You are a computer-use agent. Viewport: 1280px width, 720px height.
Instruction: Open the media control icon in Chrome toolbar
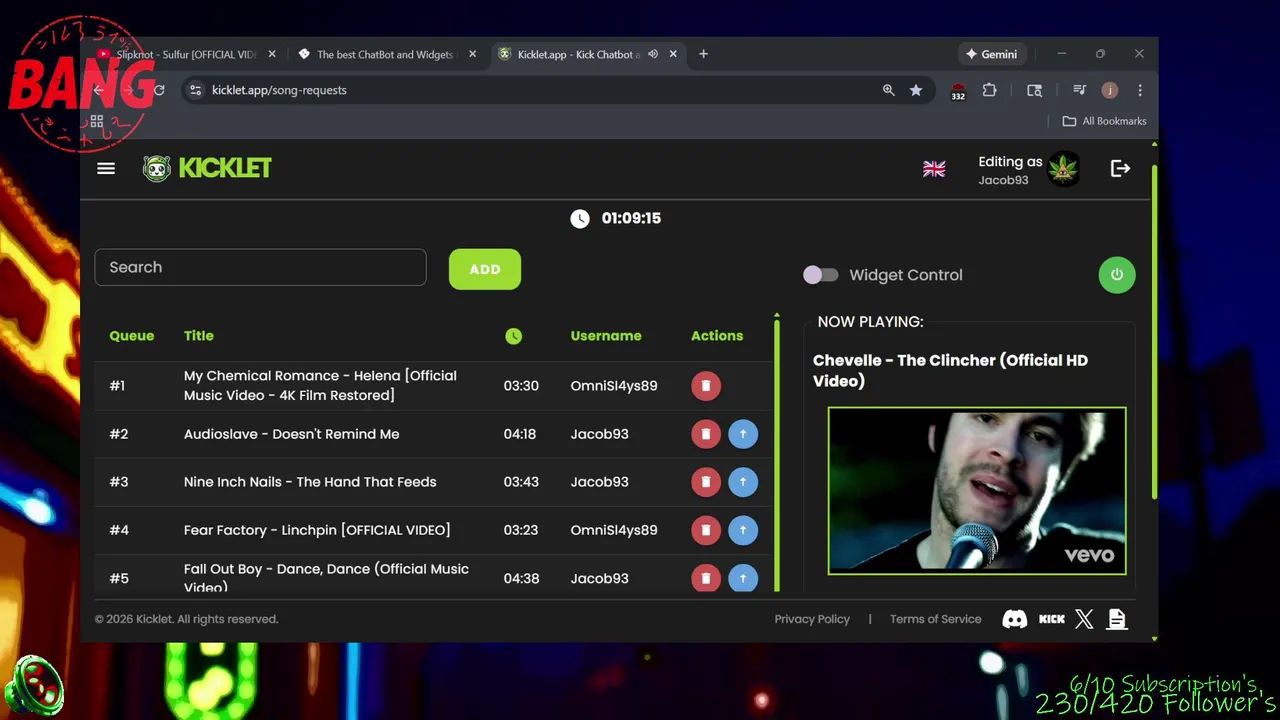(1079, 90)
